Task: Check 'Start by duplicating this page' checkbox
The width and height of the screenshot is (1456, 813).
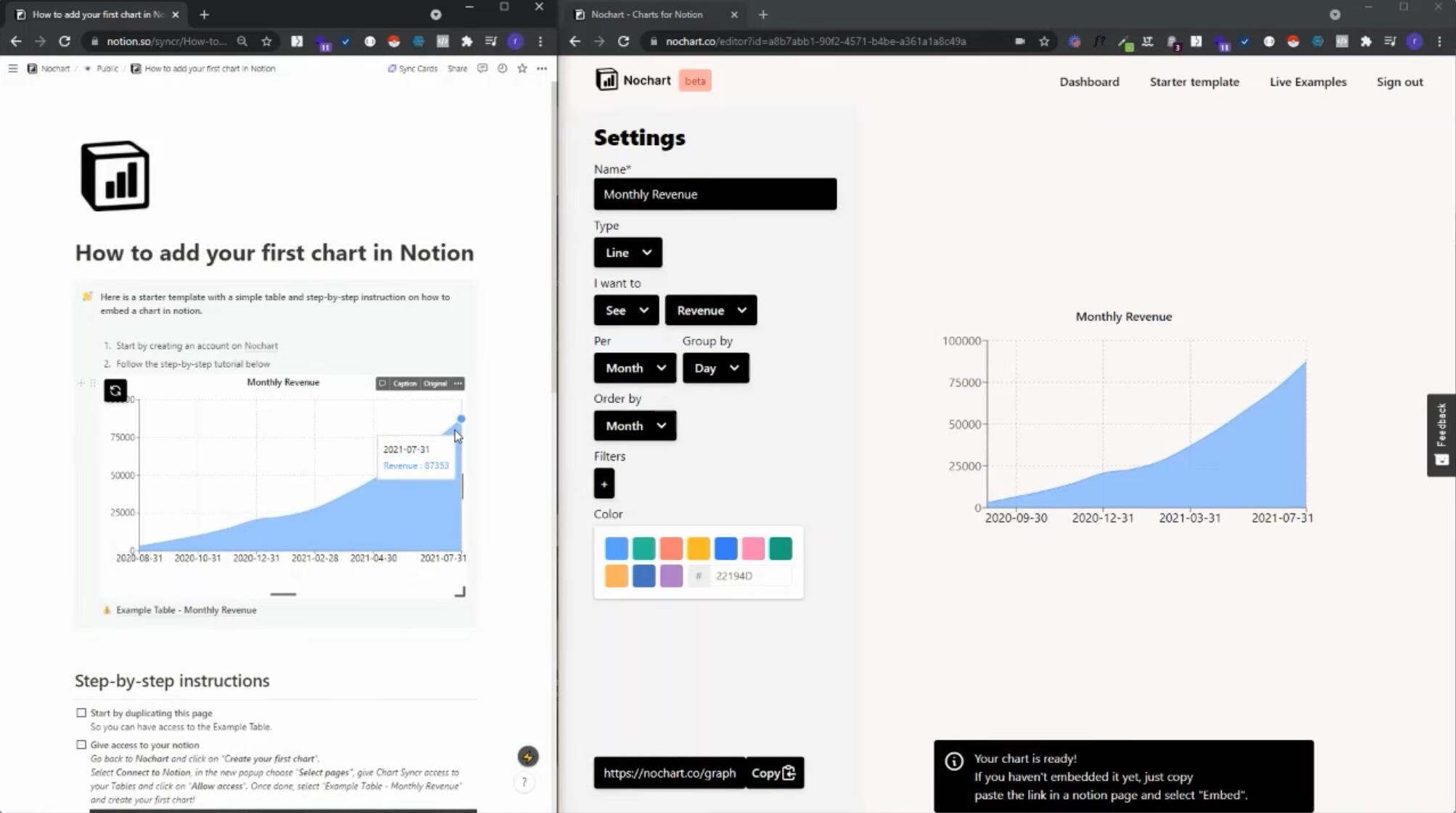Action: click(81, 713)
